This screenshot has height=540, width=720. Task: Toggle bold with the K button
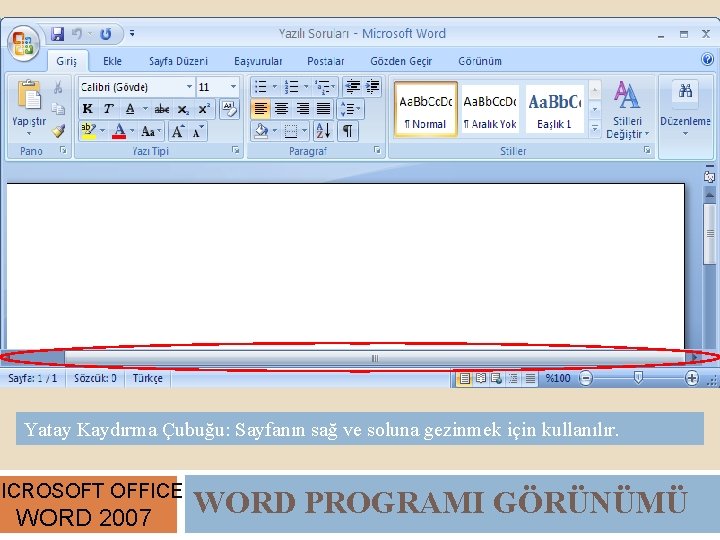click(x=87, y=109)
